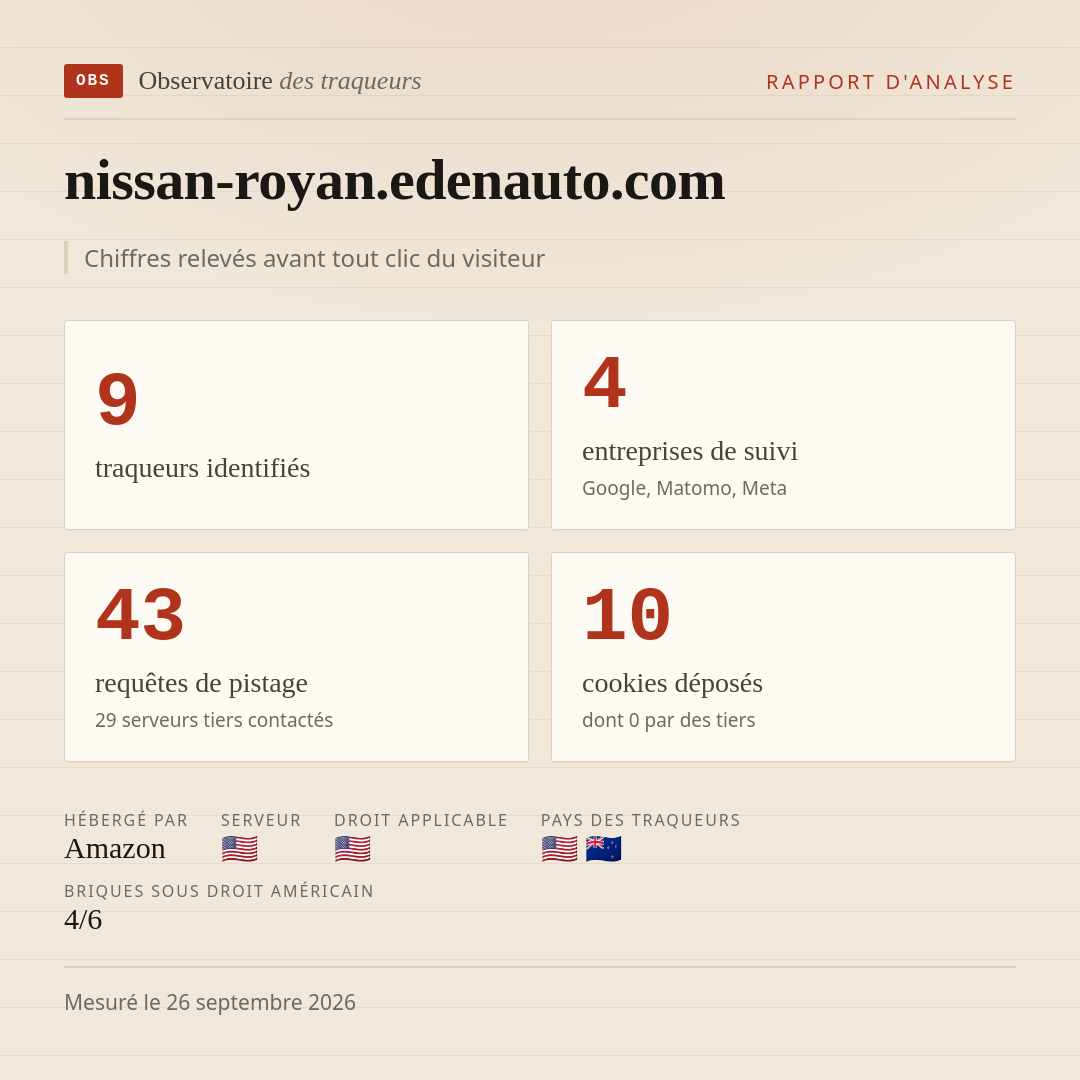Click 'Google, Matomo, Meta' company list
Image resolution: width=1080 pixels, height=1080 pixels.
click(x=684, y=488)
